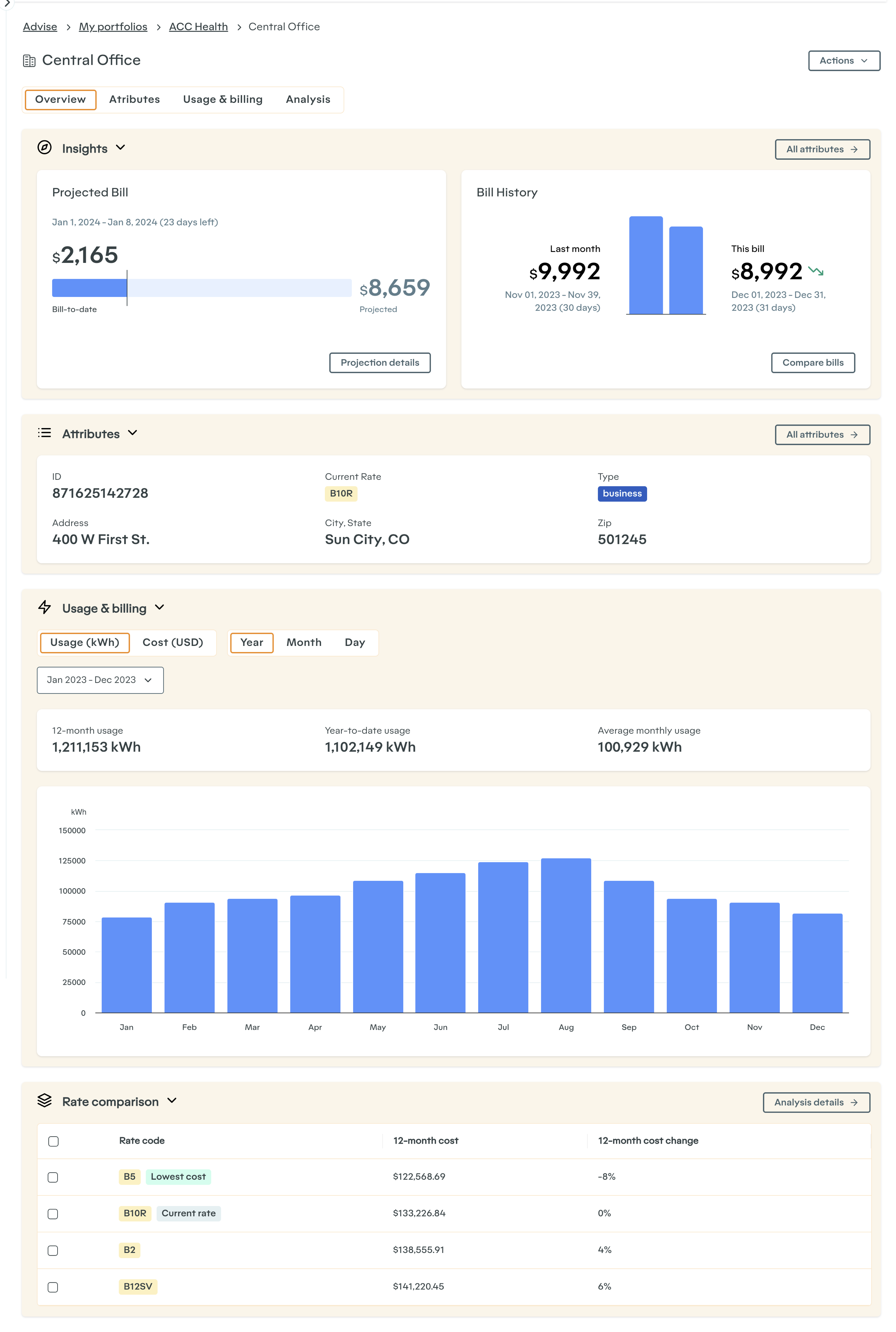Open the Actions dropdown
896x1332 pixels.
click(x=844, y=61)
